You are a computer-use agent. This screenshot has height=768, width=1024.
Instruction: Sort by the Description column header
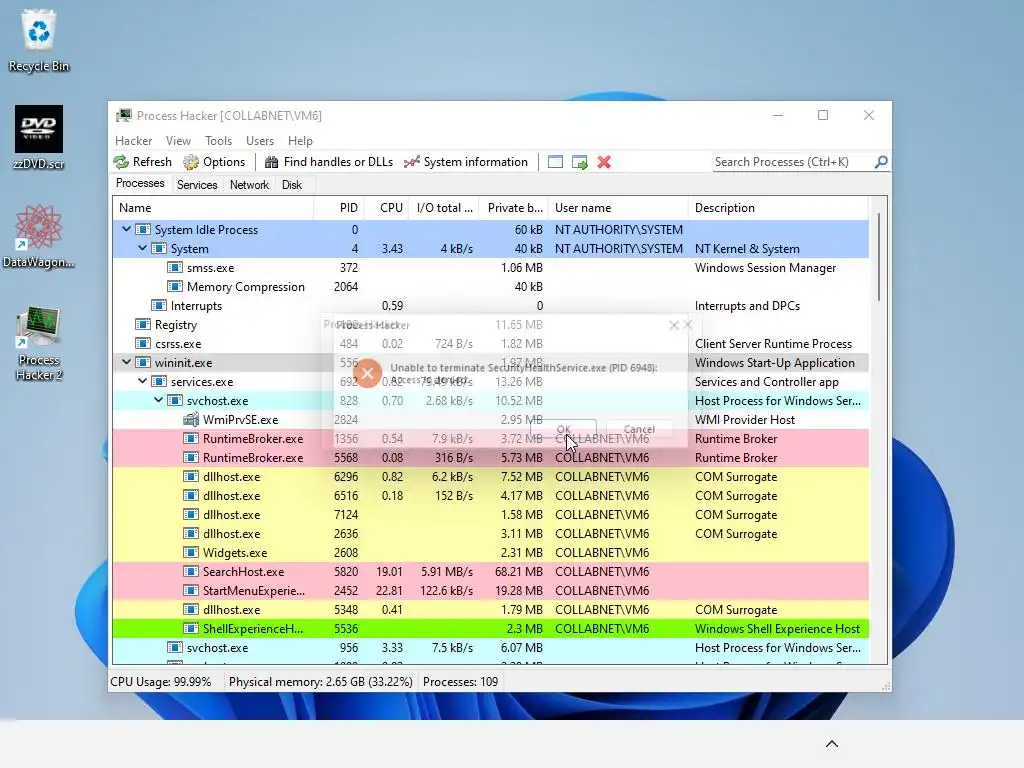coord(778,208)
